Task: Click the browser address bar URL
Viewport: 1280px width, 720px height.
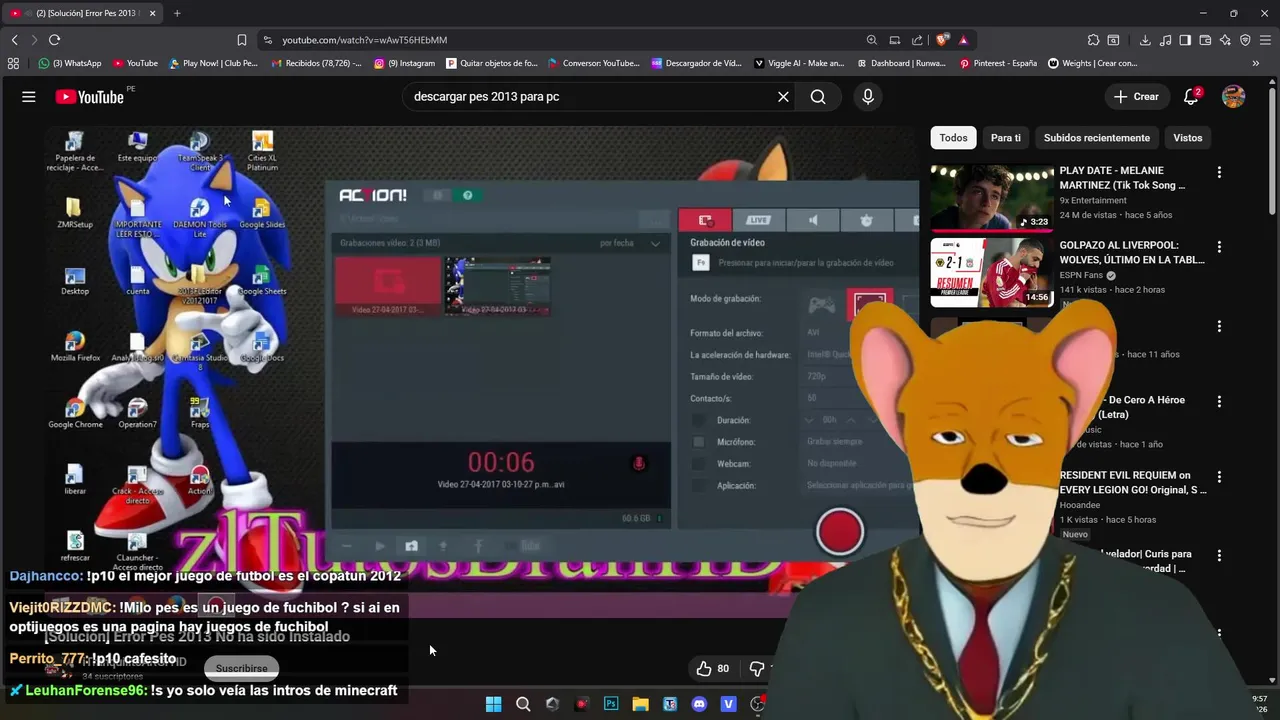Action: tap(365, 40)
